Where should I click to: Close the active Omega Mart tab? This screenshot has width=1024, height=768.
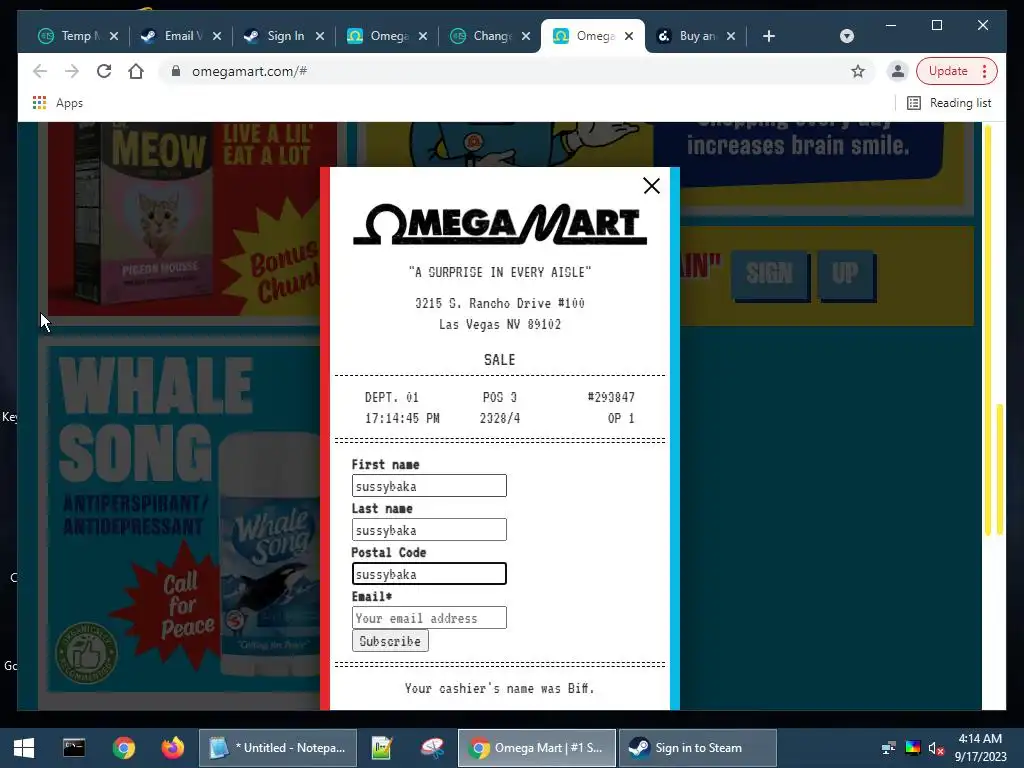click(629, 36)
